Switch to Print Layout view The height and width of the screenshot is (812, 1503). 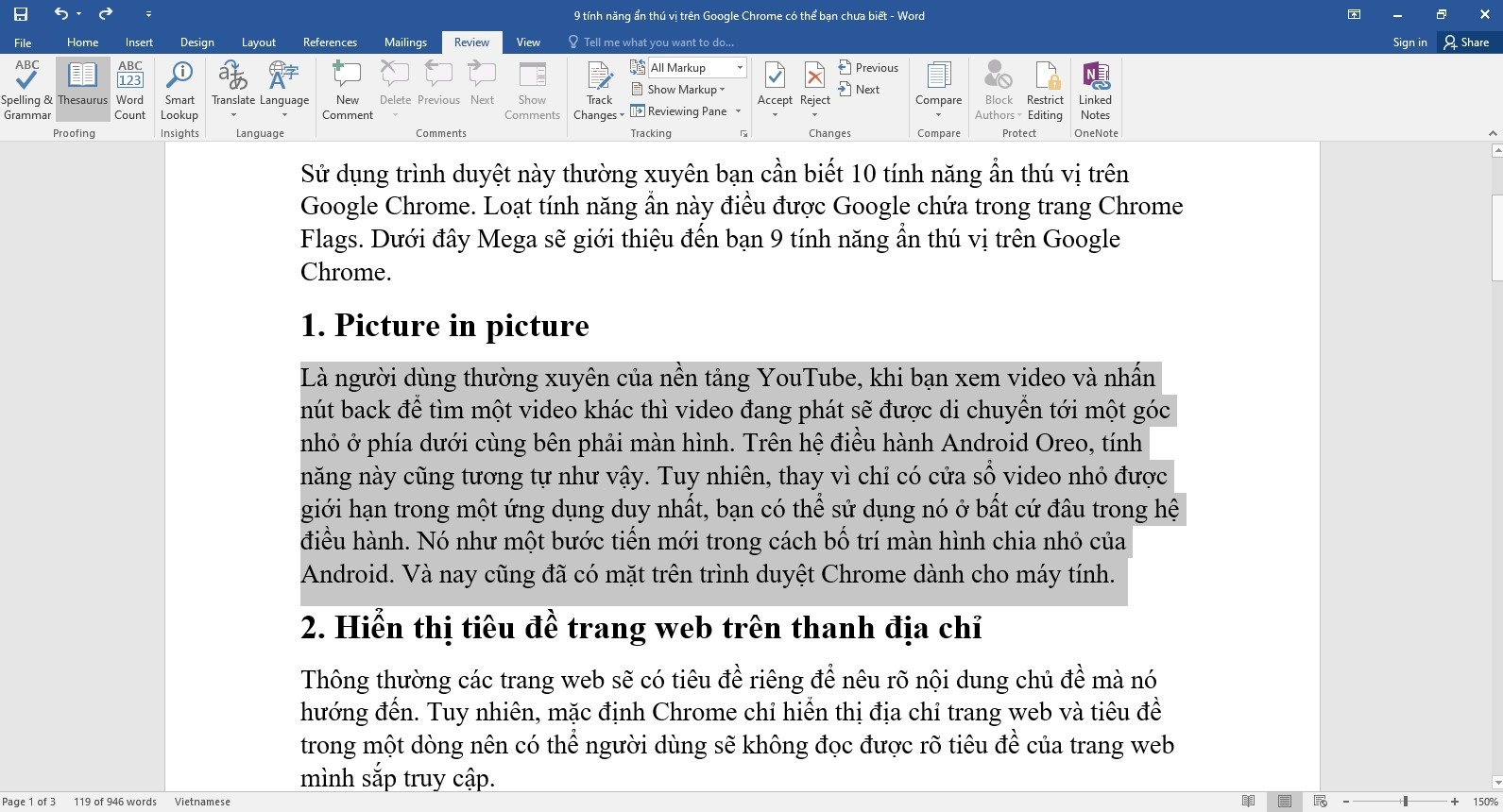[1285, 802]
